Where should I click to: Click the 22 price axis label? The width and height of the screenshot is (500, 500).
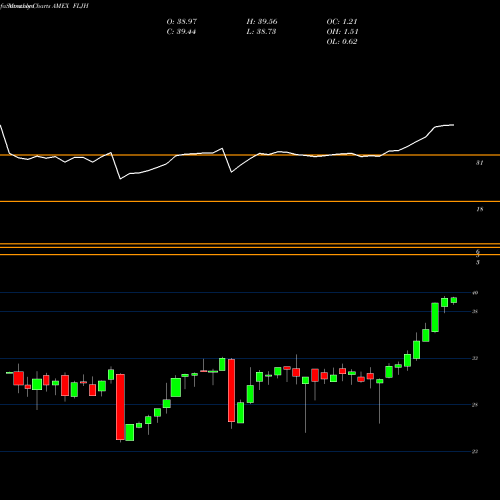[475, 451]
